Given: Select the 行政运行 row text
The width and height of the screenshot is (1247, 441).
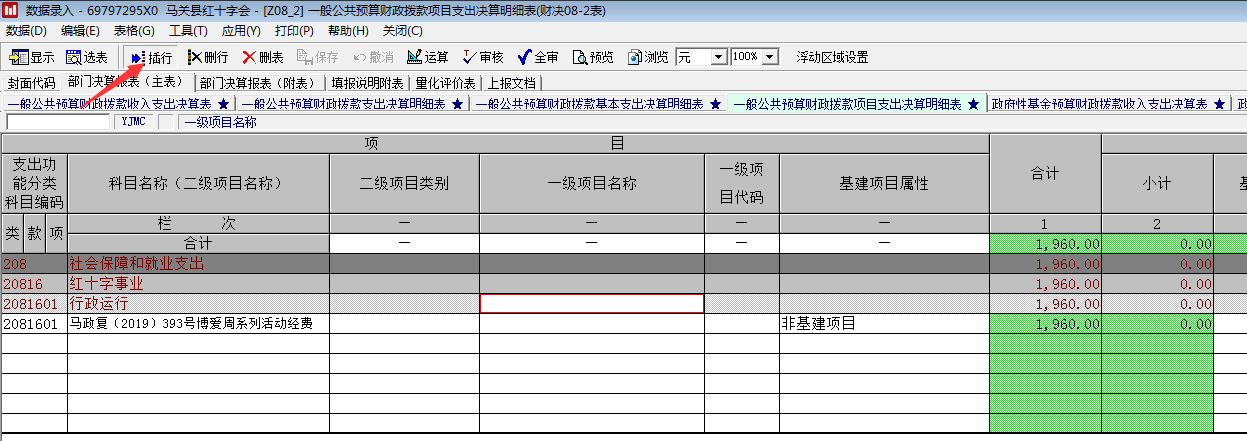Looking at the screenshot, I should [x=99, y=304].
